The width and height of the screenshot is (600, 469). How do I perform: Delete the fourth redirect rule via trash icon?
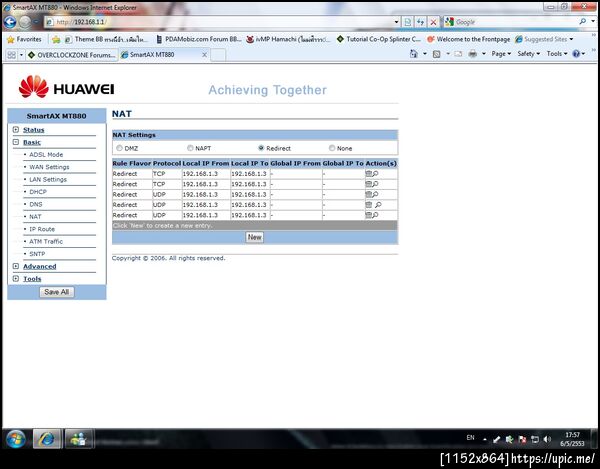368,205
